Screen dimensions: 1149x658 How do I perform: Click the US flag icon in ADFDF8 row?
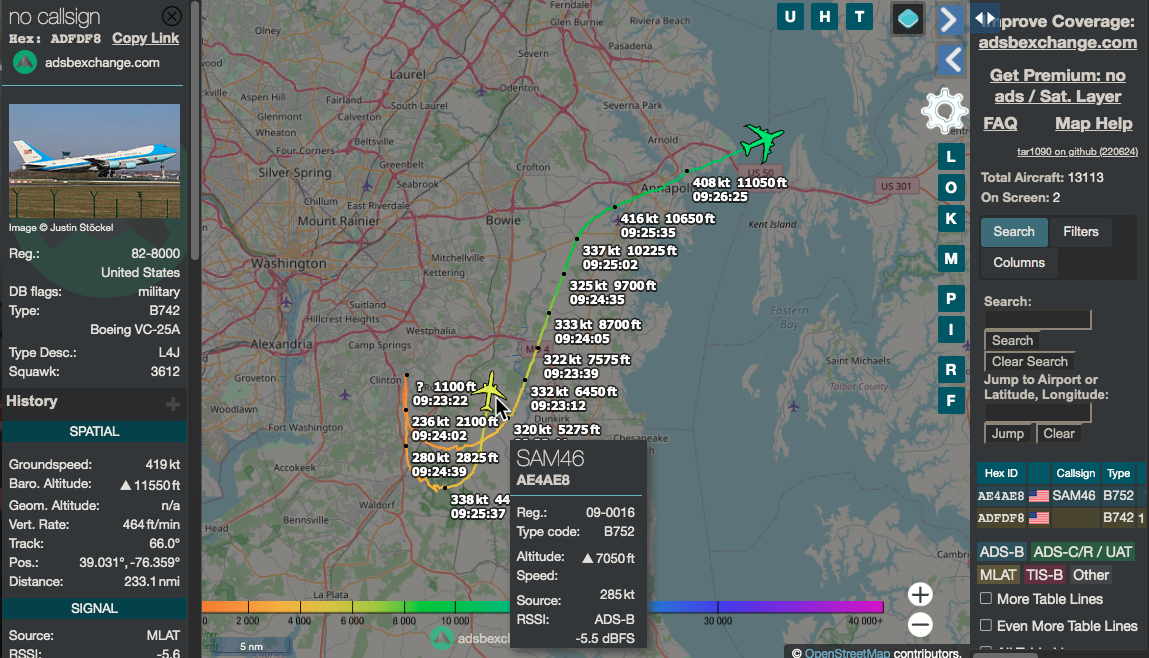tap(1038, 518)
